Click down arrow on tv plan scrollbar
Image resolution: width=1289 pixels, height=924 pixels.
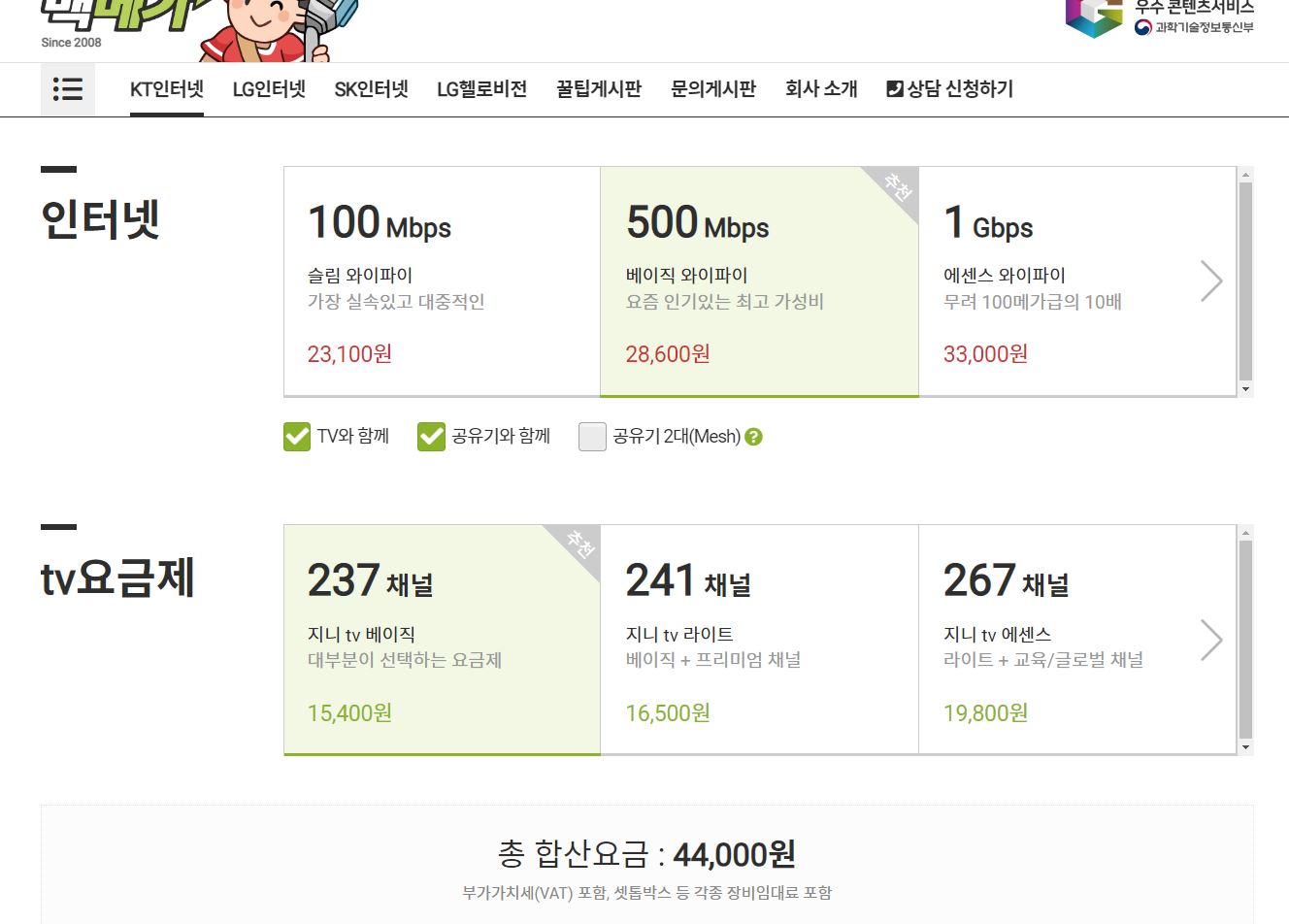pyautogui.click(x=1245, y=747)
